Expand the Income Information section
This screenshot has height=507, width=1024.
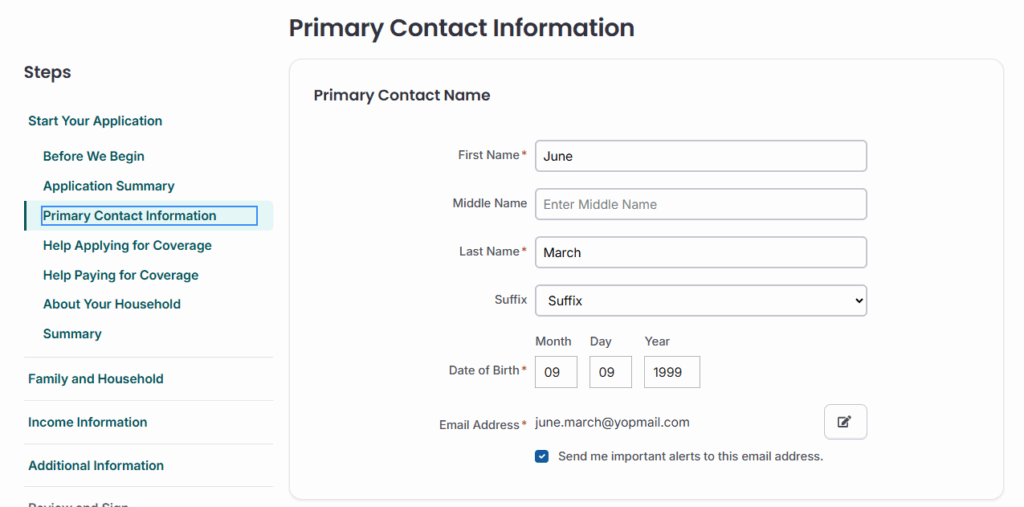click(x=88, y=422)
